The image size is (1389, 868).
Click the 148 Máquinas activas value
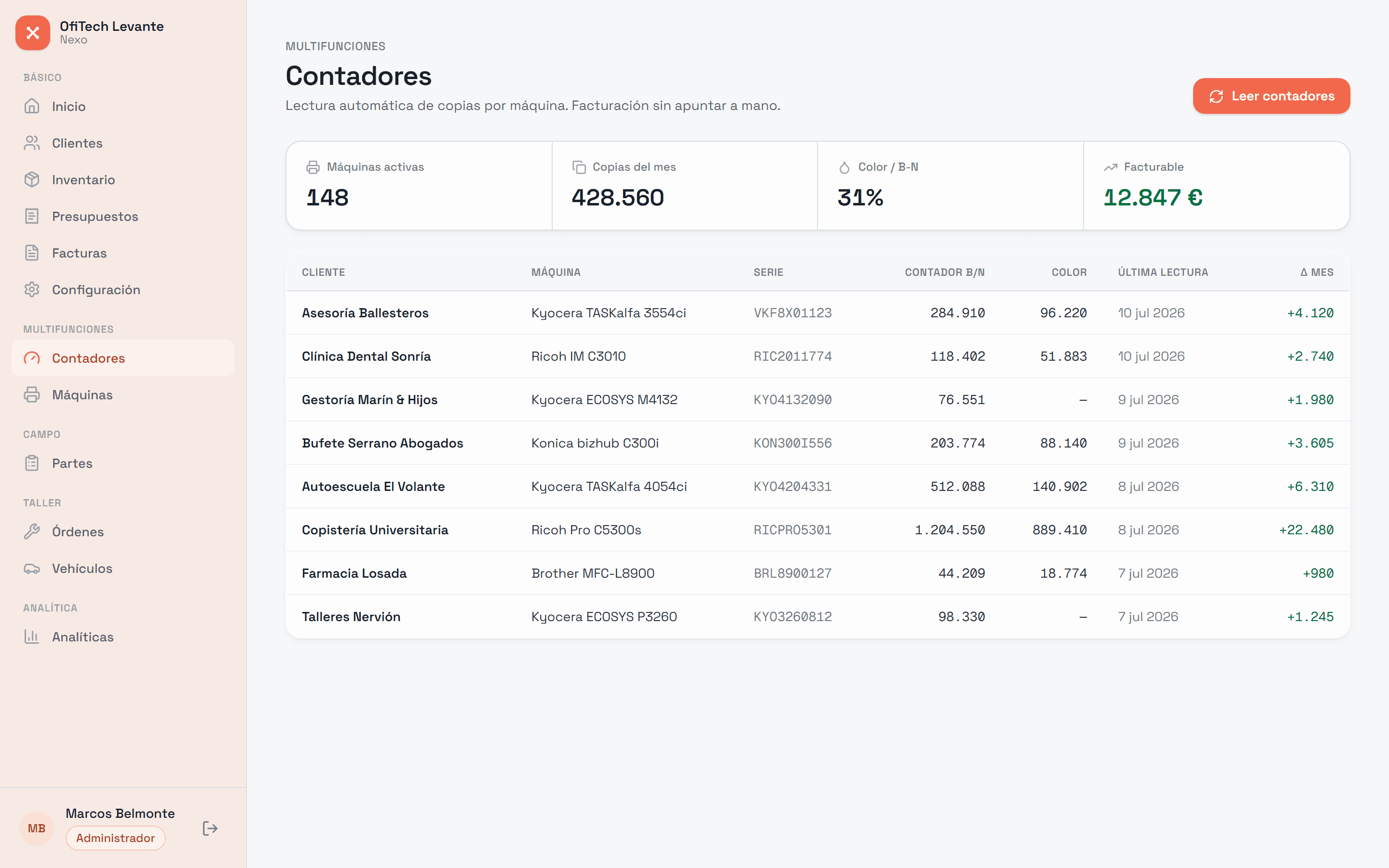coord(327,198)
